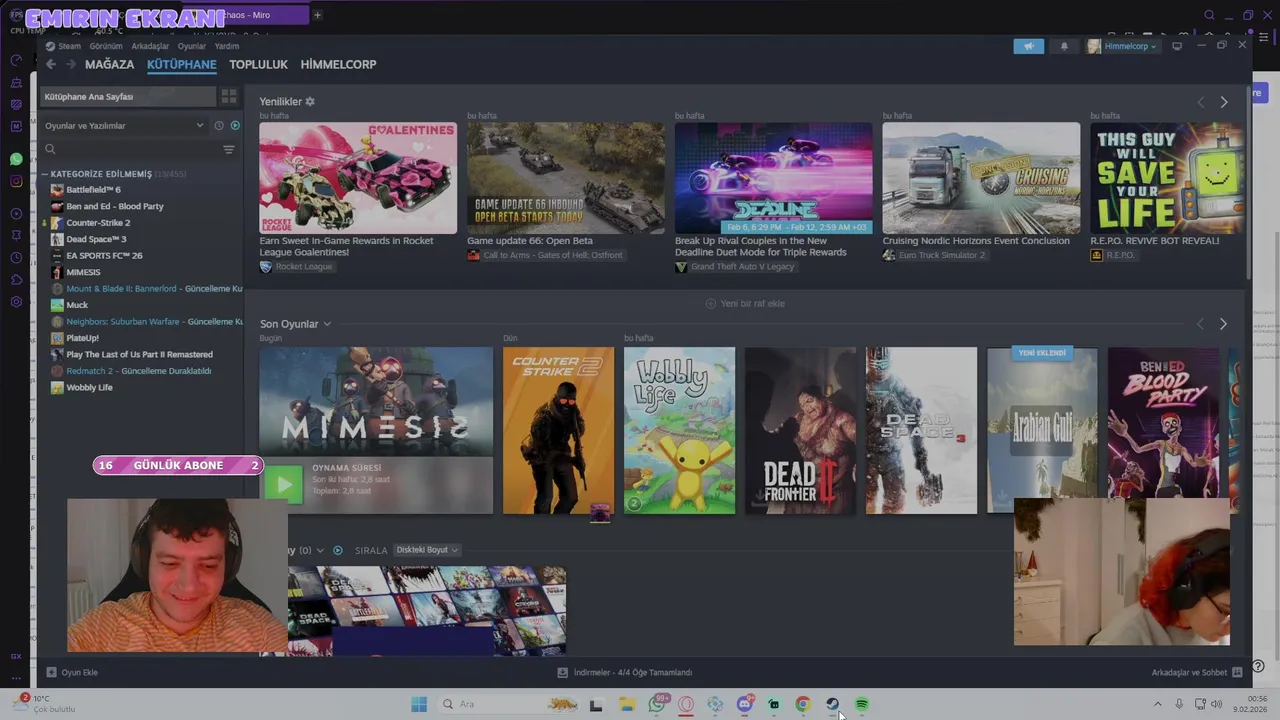
Task: Open Rocket League Goalentines news thumbnail
Action: tap(358, 178)
